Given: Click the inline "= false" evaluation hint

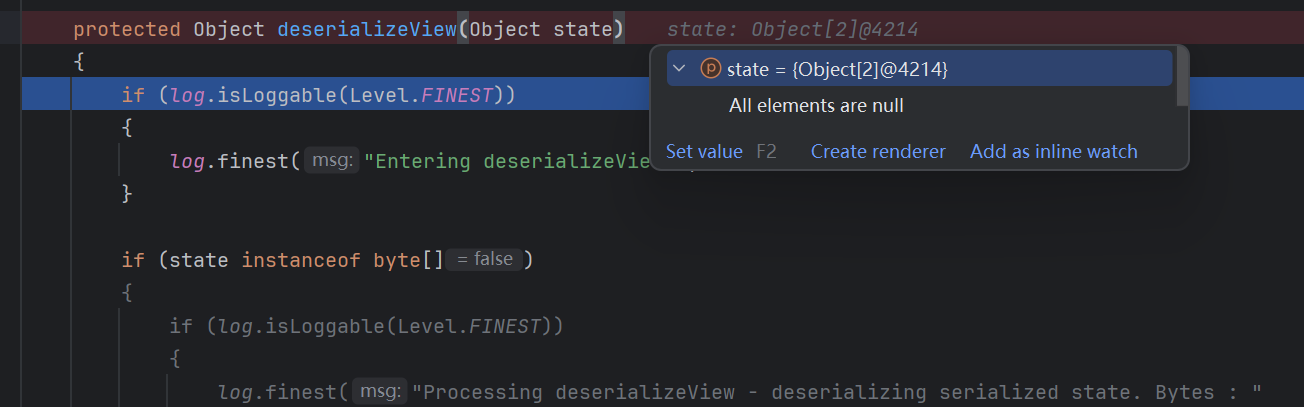Looking at the screenshot, I should coord(485,259).
